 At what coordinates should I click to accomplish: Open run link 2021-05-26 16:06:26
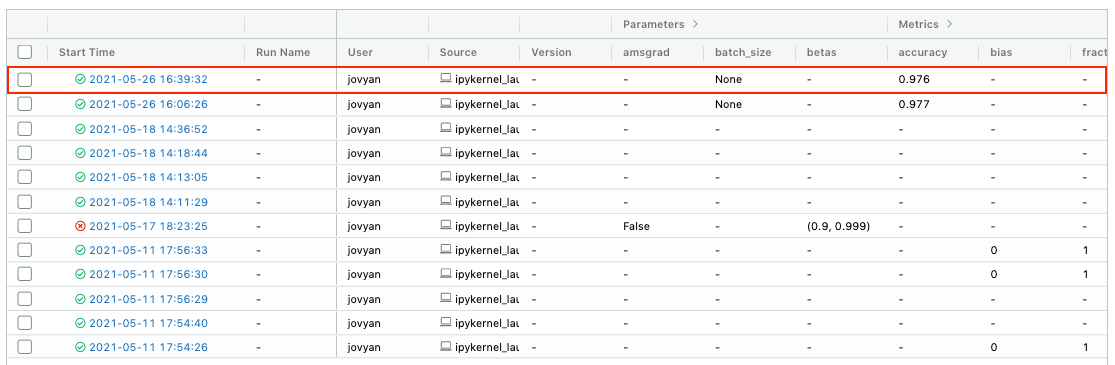coord(149,104)
